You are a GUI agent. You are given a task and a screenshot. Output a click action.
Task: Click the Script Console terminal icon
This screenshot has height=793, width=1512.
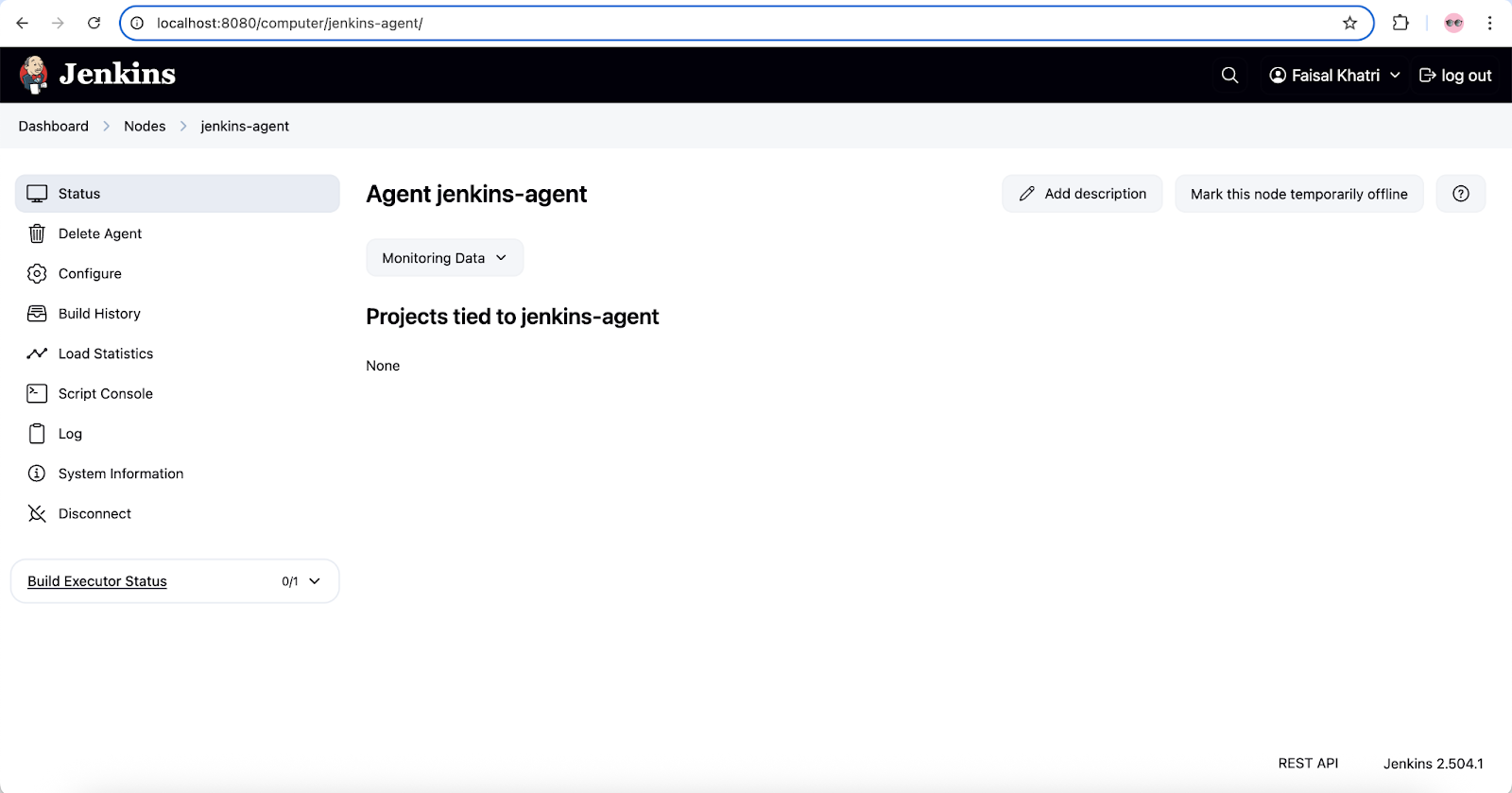(x=37, y=393)
